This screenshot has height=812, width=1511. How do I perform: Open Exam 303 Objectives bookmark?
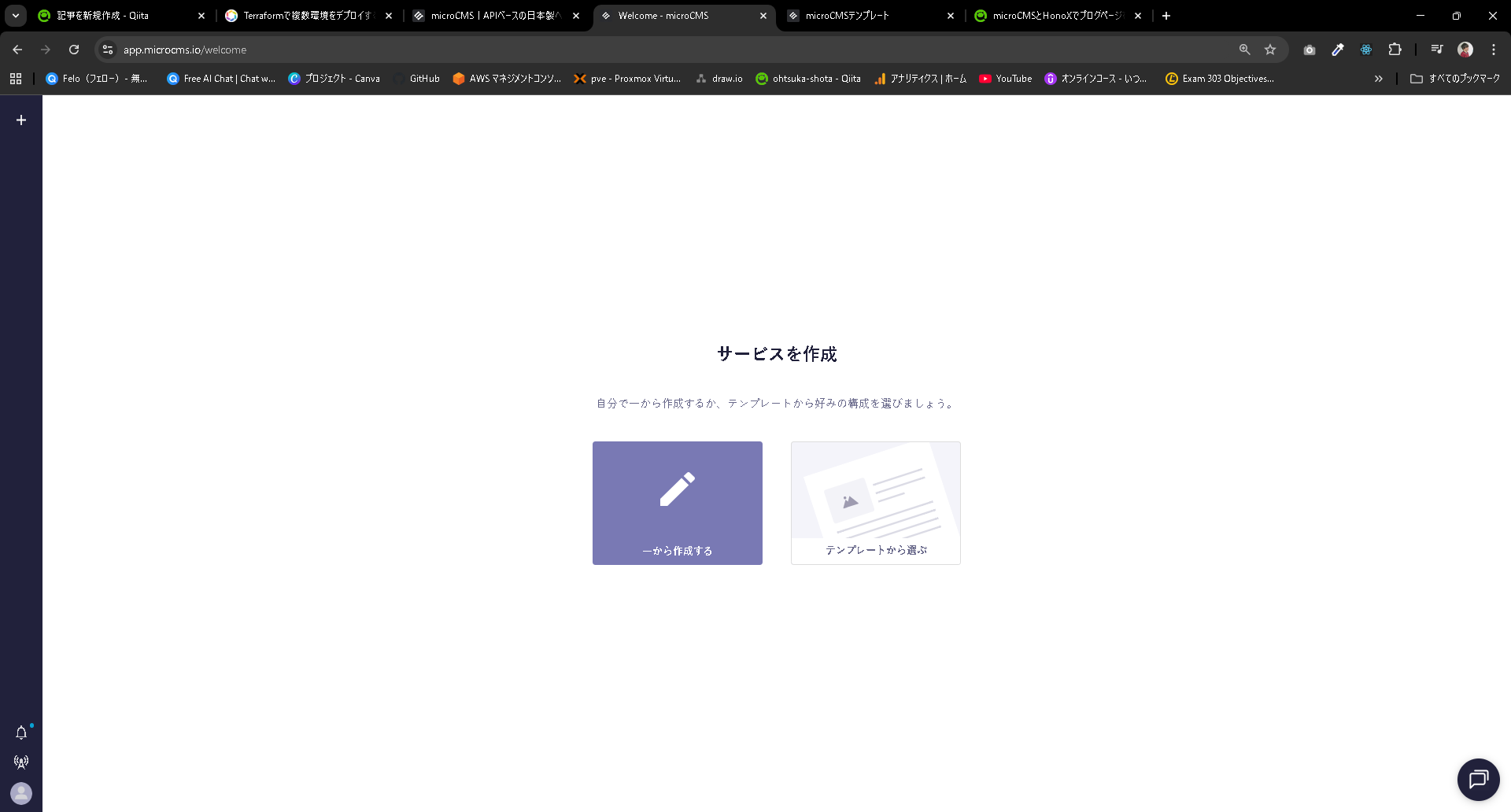tap(1220, 79)
